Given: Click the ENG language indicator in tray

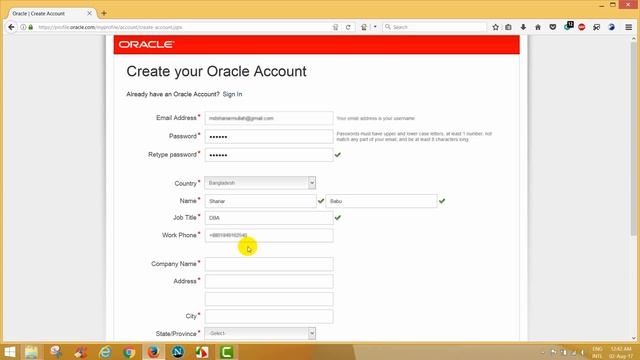Looking at the screenshot, I should (597, 349).
